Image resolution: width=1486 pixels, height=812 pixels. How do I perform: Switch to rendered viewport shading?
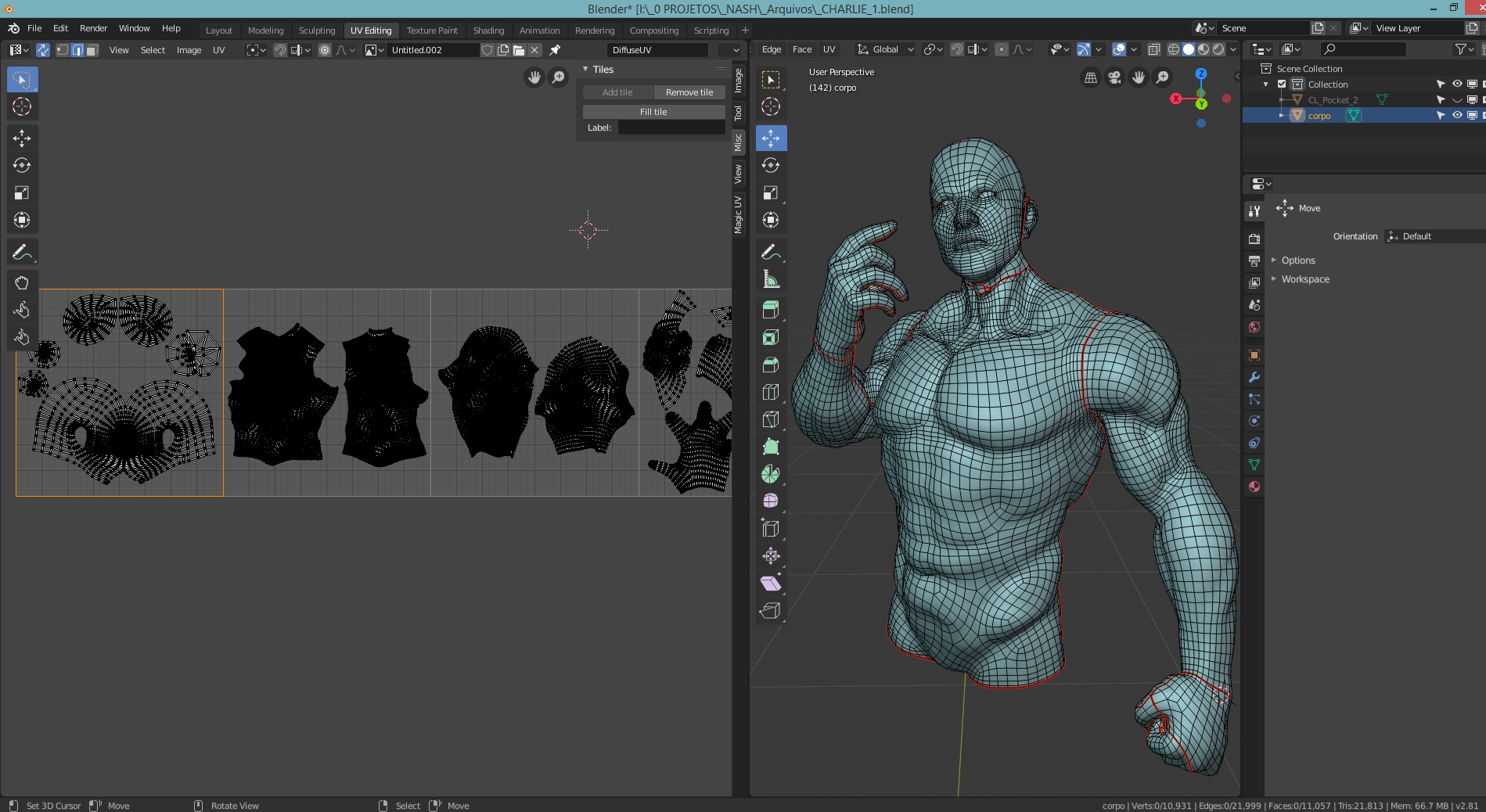pos(1218,49)
